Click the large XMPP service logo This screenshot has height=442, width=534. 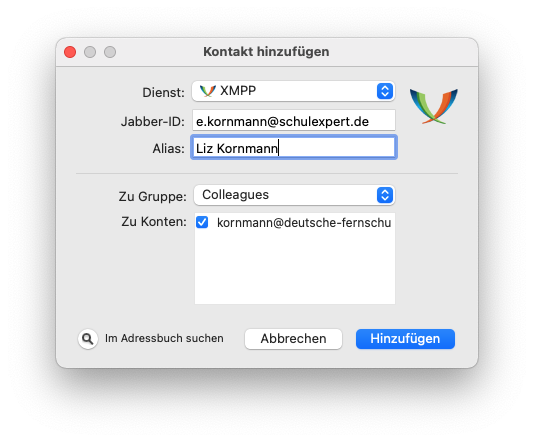tap(434, 106)
